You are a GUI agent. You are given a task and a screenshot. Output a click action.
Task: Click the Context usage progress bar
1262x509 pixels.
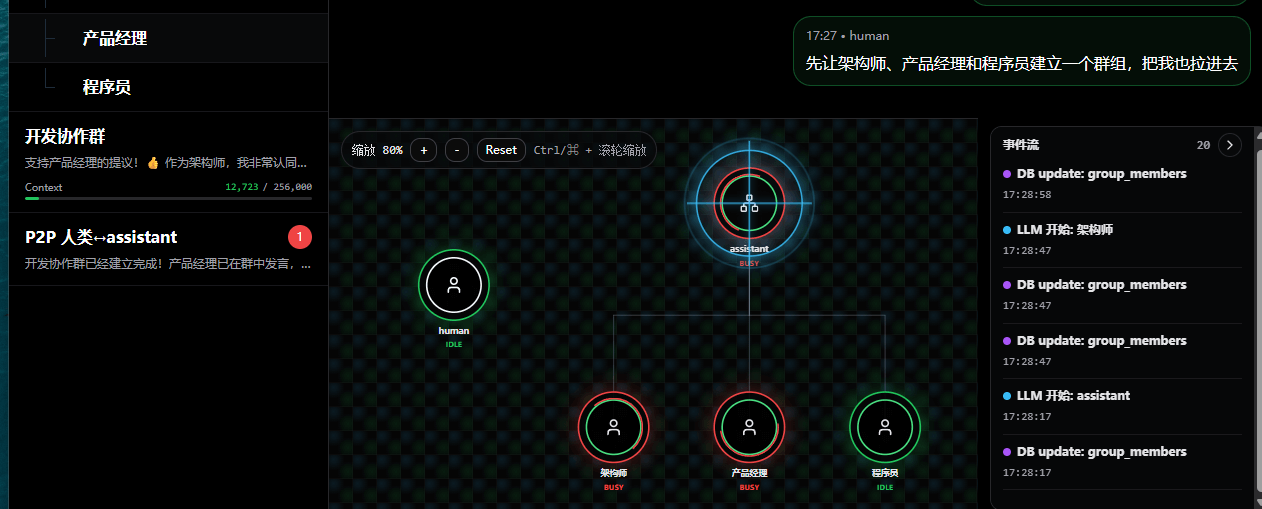tap(168, 198)
